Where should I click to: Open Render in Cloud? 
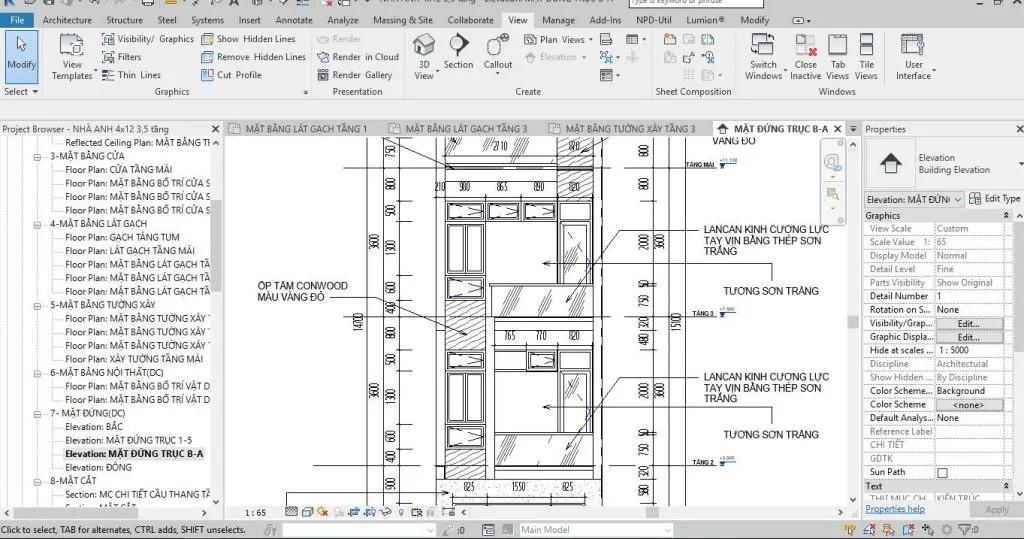[358, 57]
